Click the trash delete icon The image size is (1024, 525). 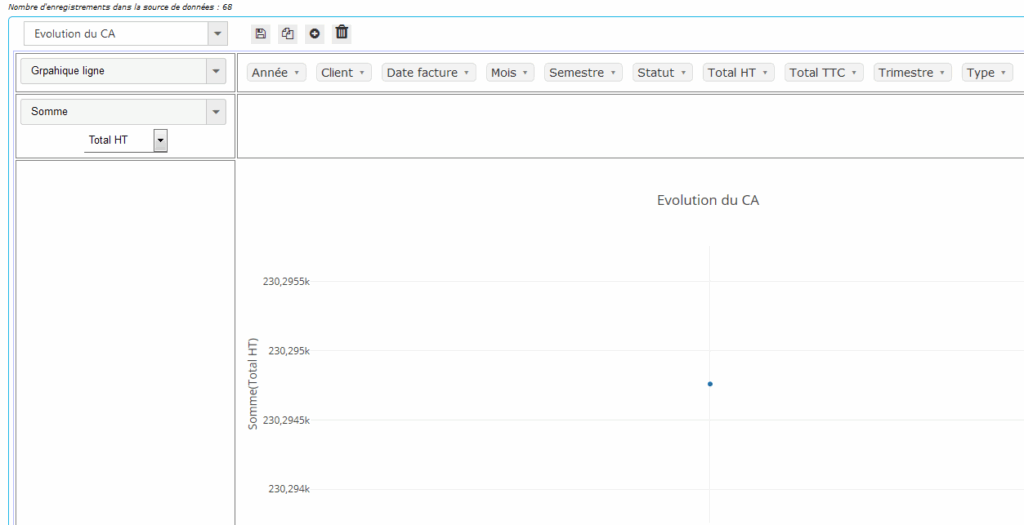pyautogui.click(x=342, y=33)
